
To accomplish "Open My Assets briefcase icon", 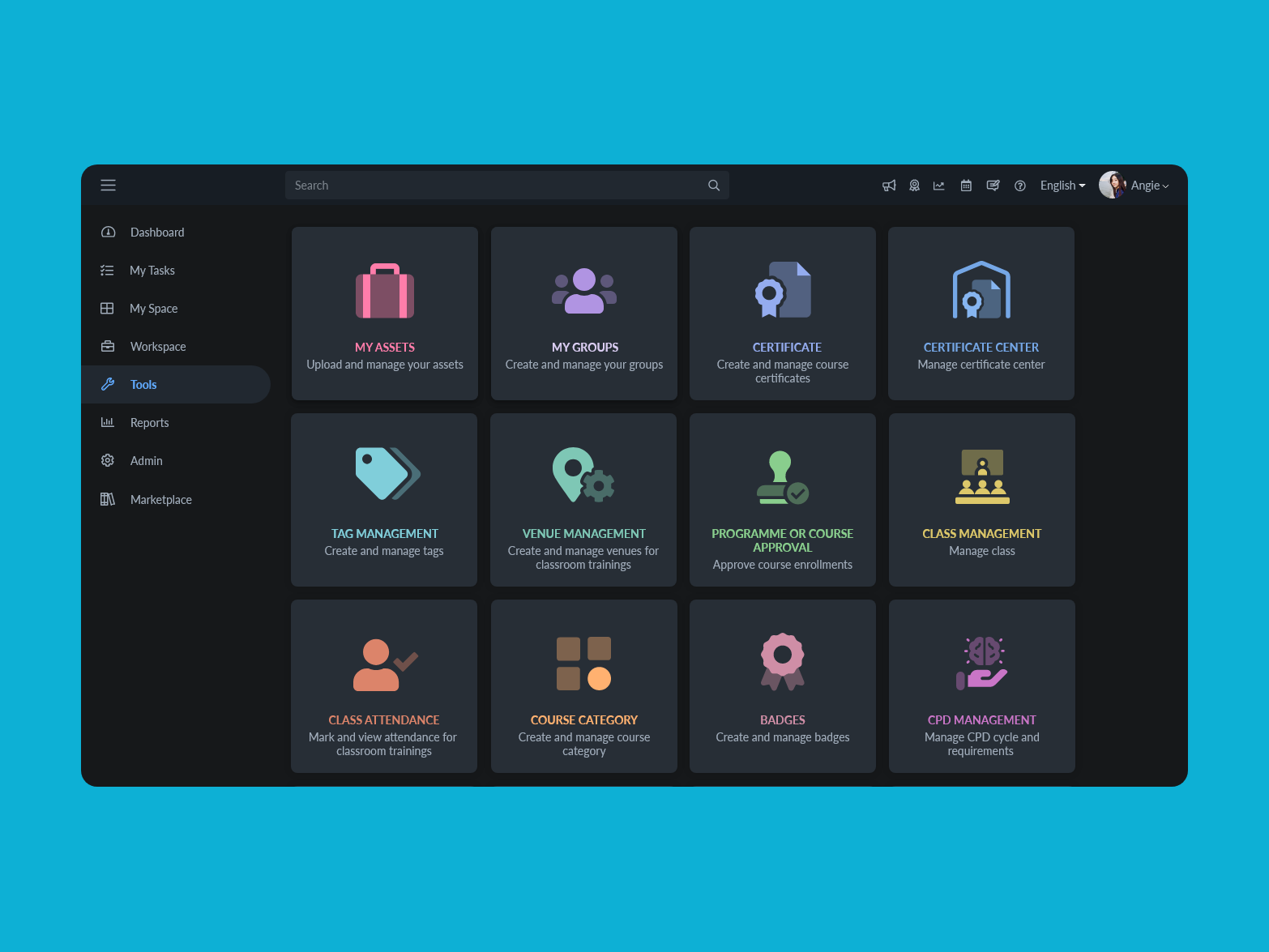I will coord(385,291).
